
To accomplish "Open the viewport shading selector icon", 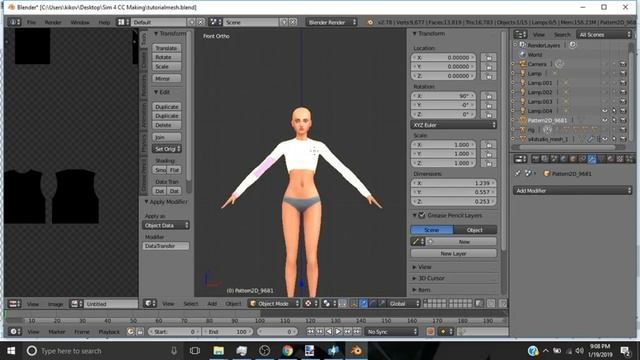I will [328, 304].
